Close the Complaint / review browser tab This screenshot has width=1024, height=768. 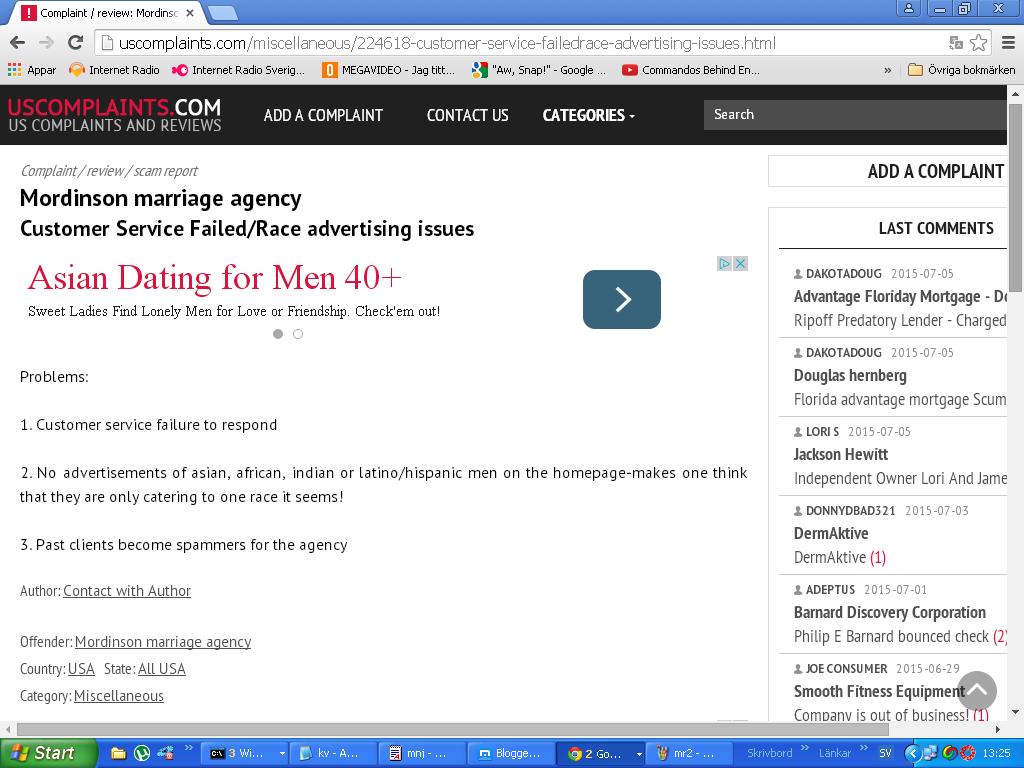click(190, 12)
